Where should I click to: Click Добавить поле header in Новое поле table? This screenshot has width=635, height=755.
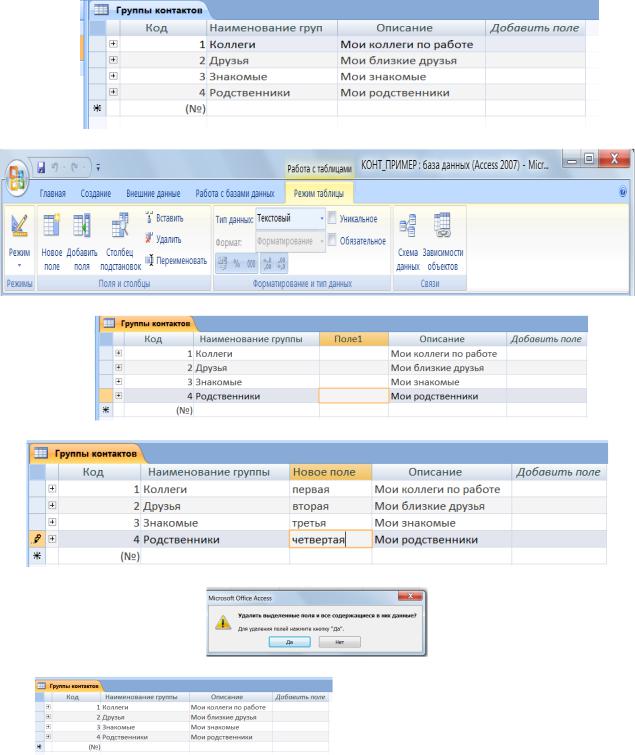point(558,471)
